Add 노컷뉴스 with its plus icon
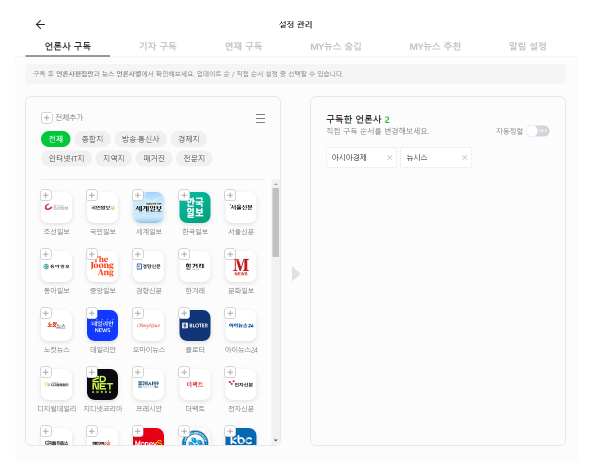 [x=46, y=313]
